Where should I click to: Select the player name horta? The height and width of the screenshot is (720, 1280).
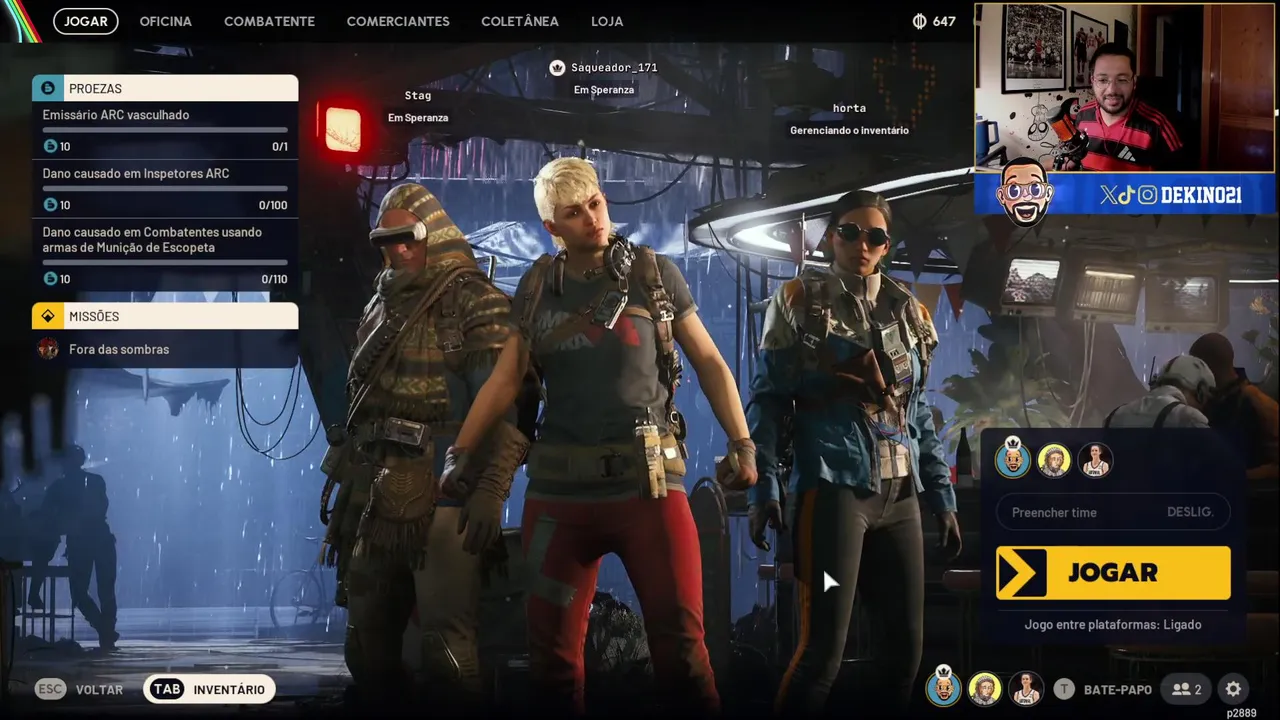coord(849,108)
